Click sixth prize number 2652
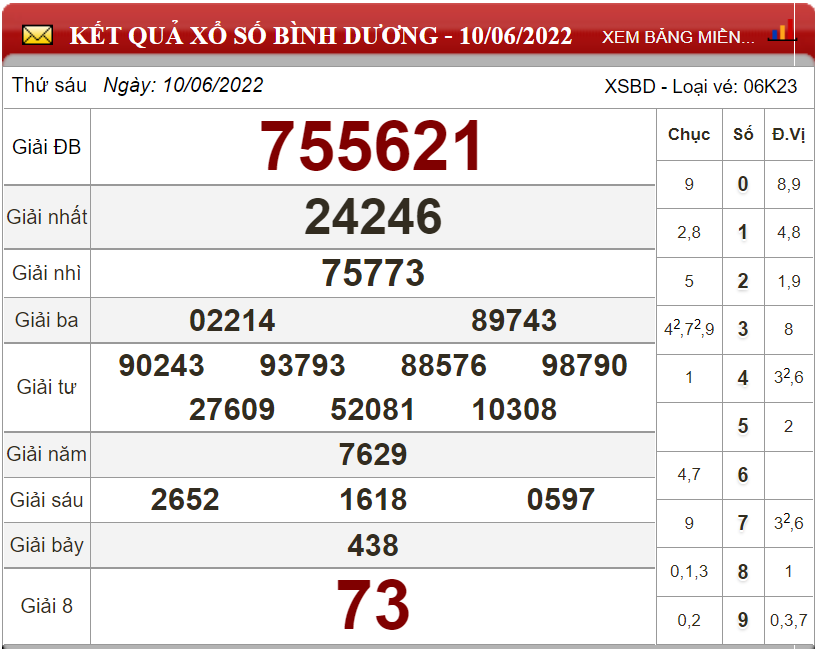The height and width of the screenshot is (649, 819). click(185, 499)
